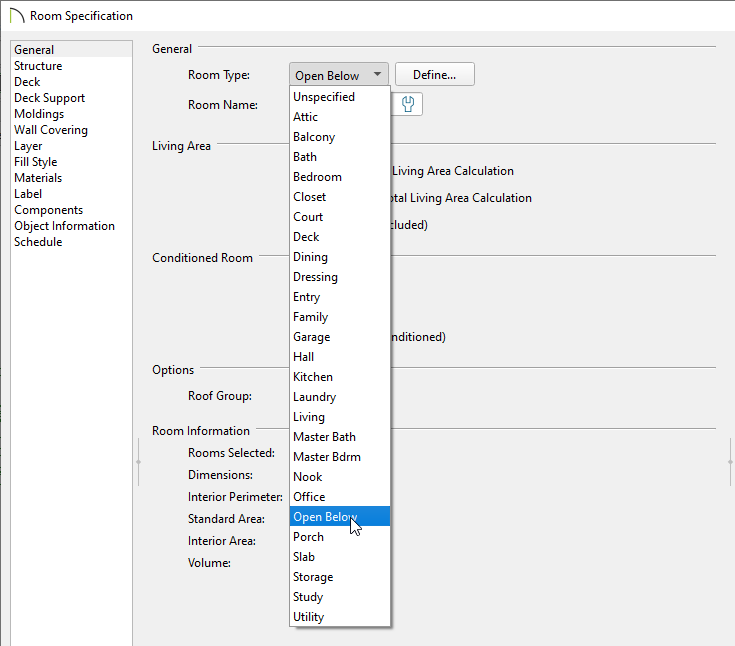Click the wrench icon beside Room Name

[x=408, y=104]
